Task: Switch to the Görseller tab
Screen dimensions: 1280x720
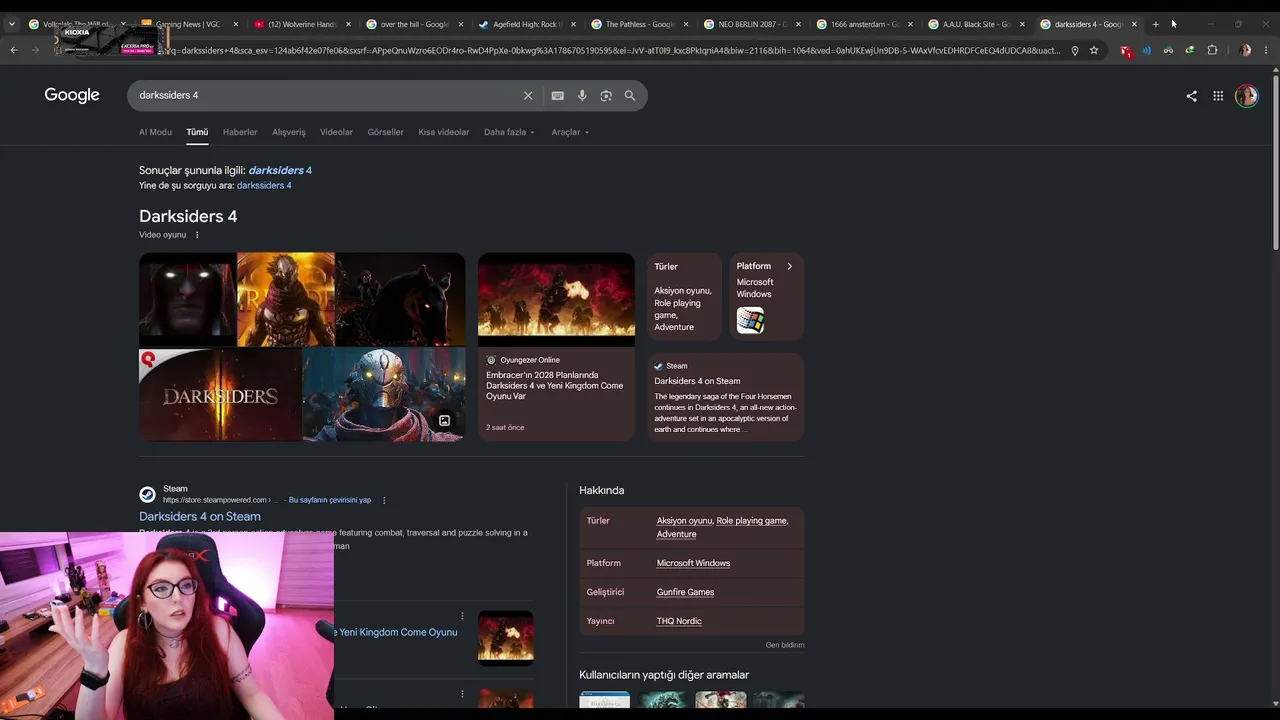Action: pos(385,132)
